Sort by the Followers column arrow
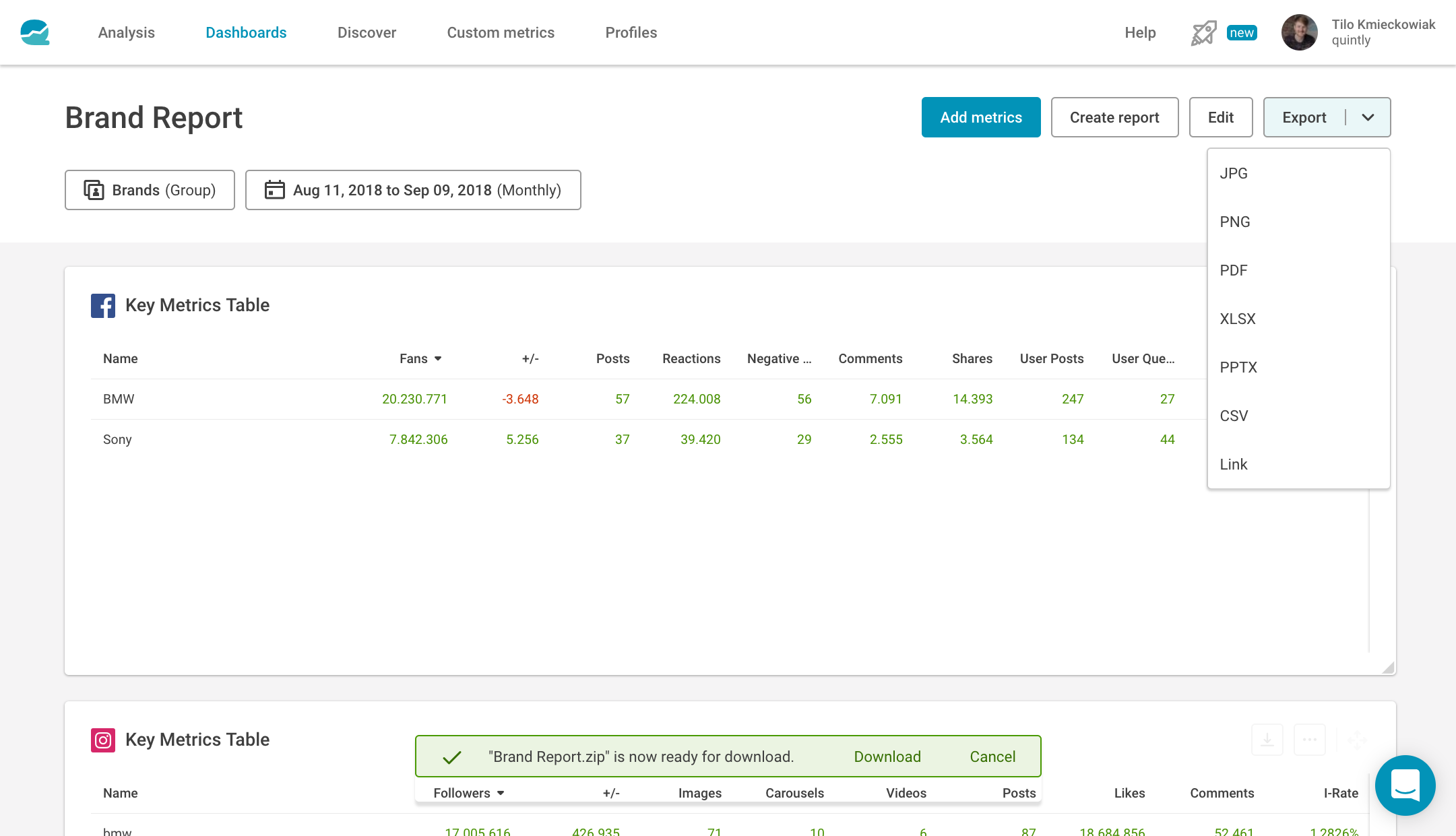The width and height of the screenshot is (1456, 836). tap(501, 793)
